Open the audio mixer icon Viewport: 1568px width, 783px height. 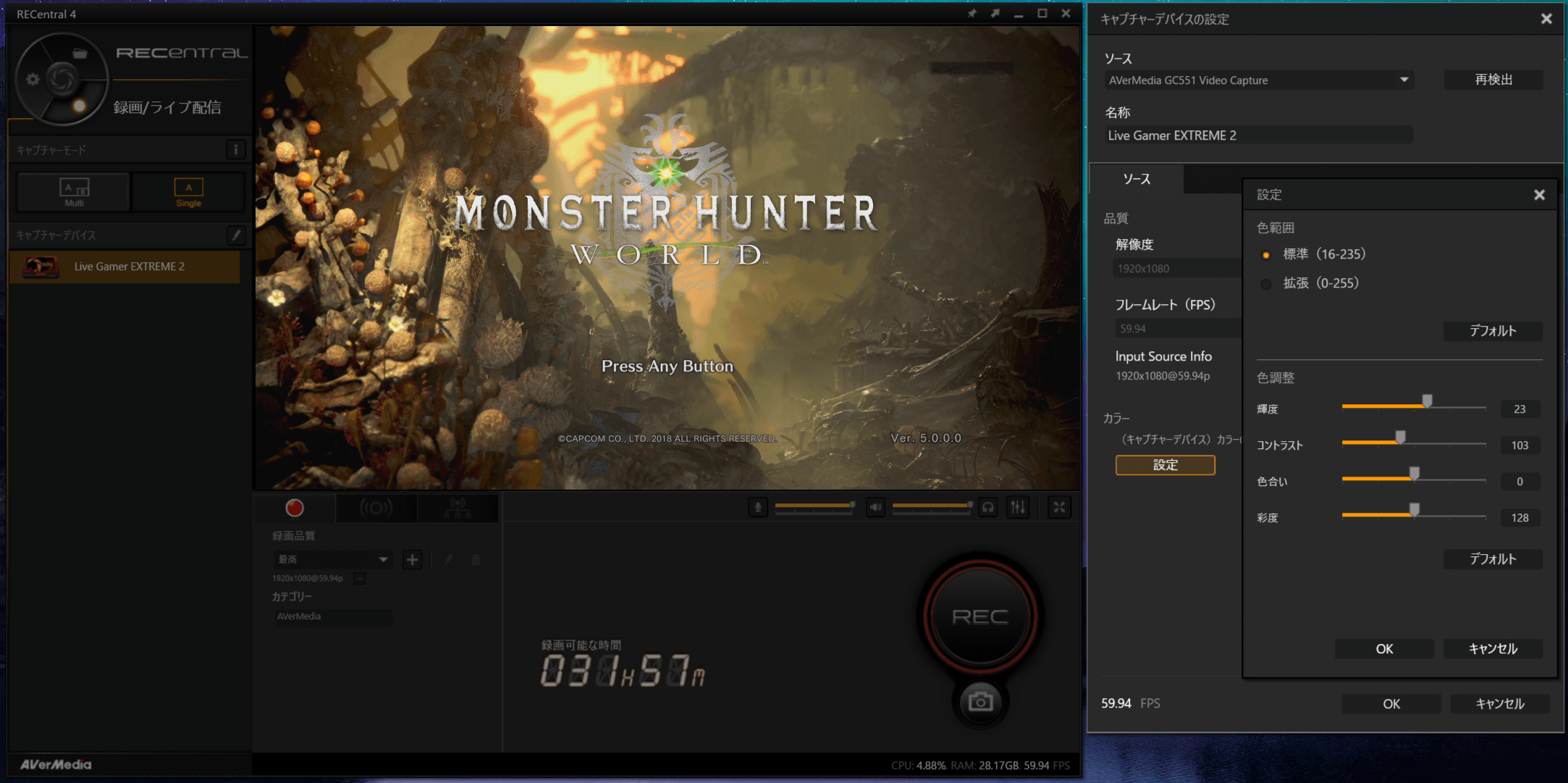click(x=1018, y=508)
